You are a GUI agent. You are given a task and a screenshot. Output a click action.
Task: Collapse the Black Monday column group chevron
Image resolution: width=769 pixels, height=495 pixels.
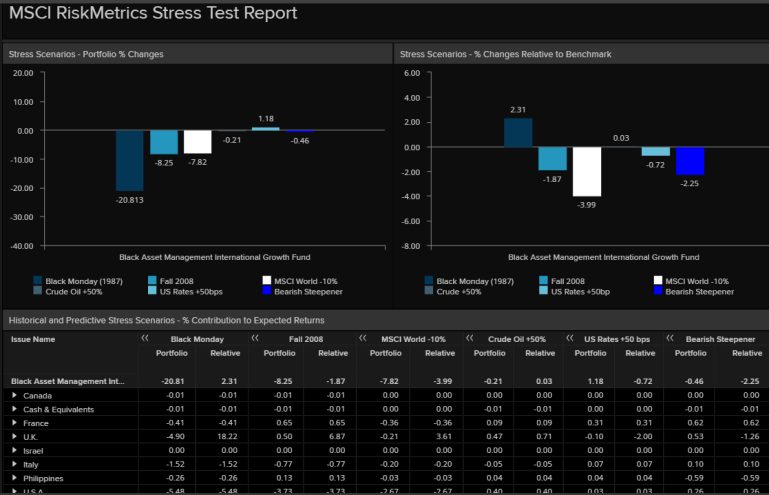[145, 338]
